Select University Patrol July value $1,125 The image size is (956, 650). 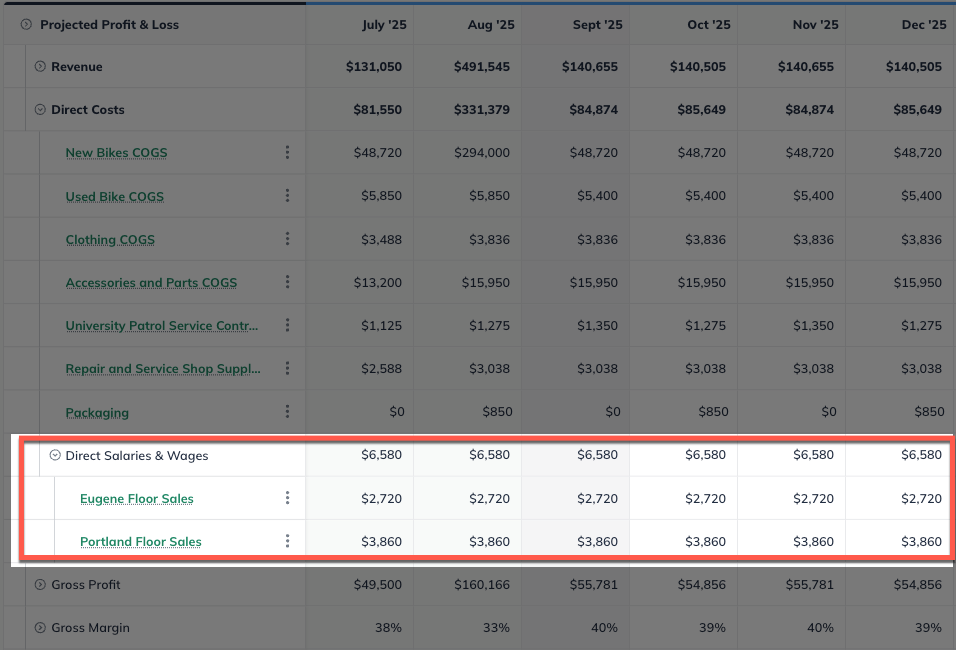[x=381, y=326]
